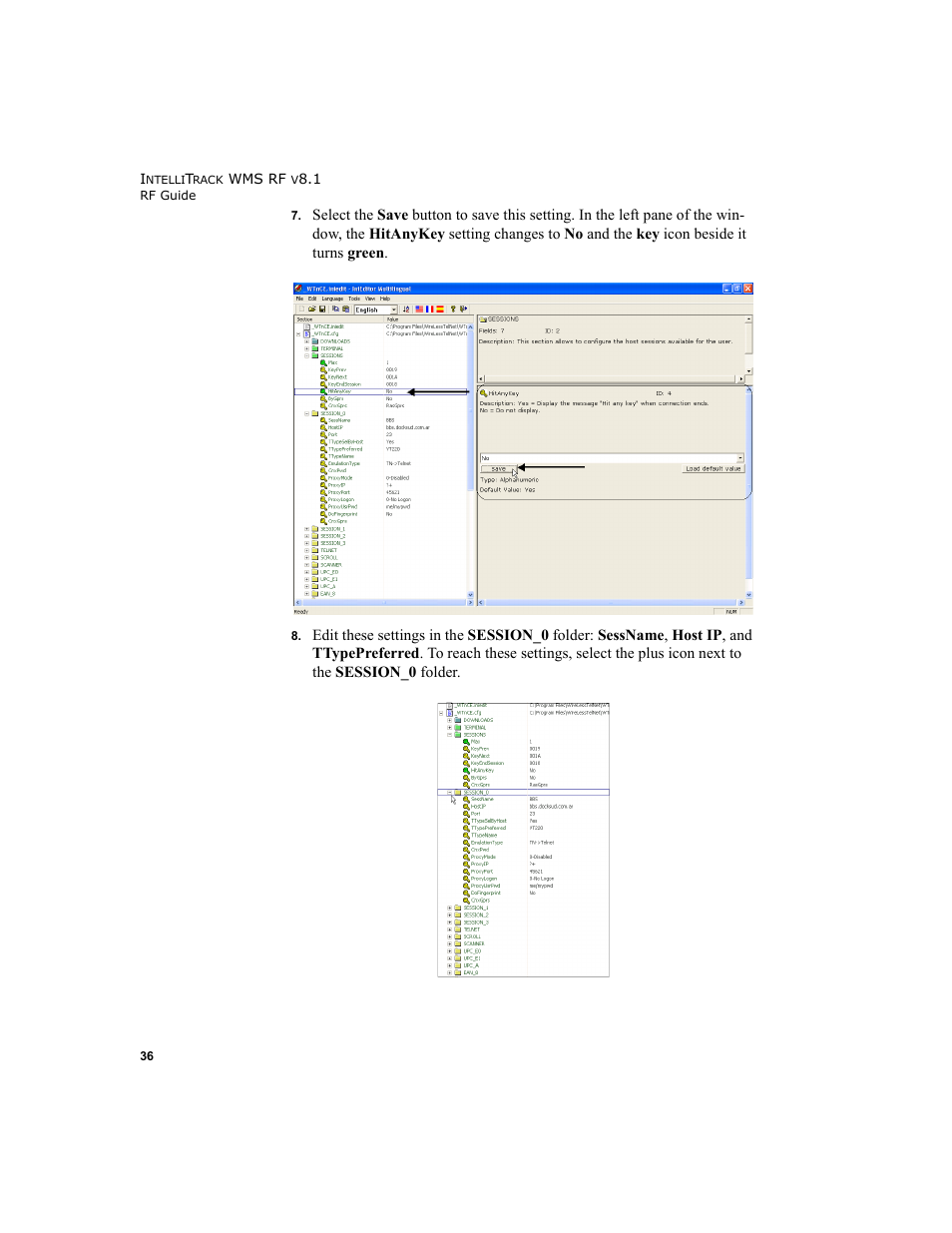Click the SESSIONS description horizontal scrollbar
Screen dimensions: 952x1233
tap(612, 379)
